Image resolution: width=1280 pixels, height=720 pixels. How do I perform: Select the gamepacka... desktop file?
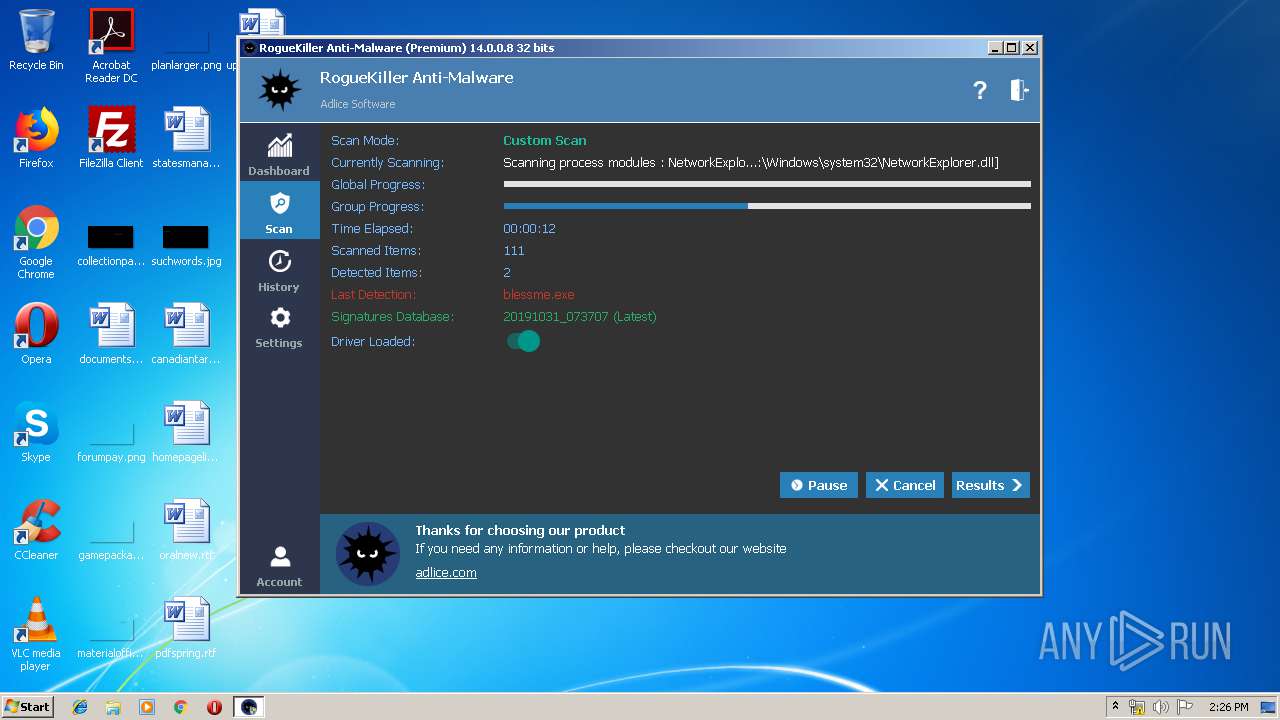click(111, 542)
